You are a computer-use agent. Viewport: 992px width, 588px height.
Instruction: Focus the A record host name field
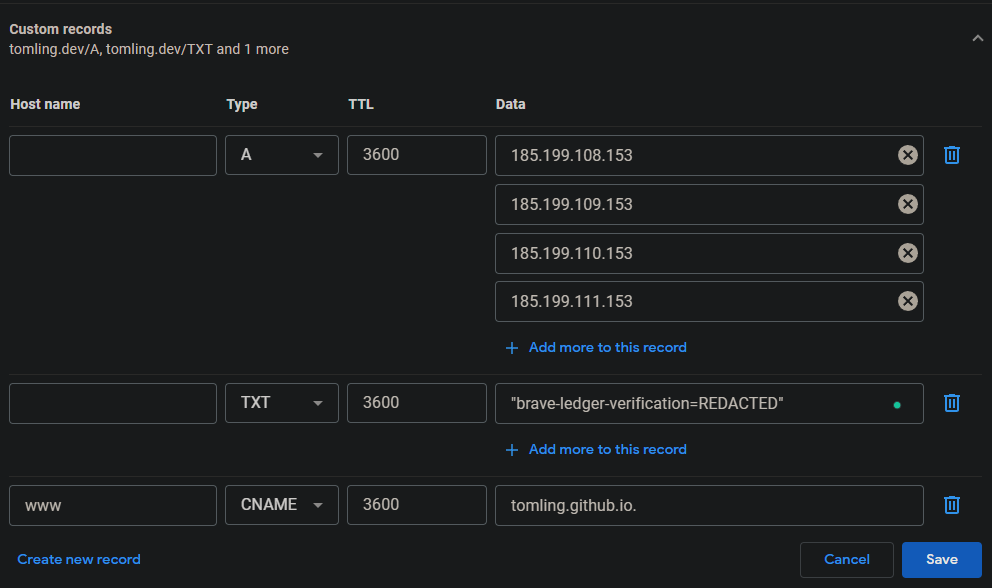[x=113, y=155]
